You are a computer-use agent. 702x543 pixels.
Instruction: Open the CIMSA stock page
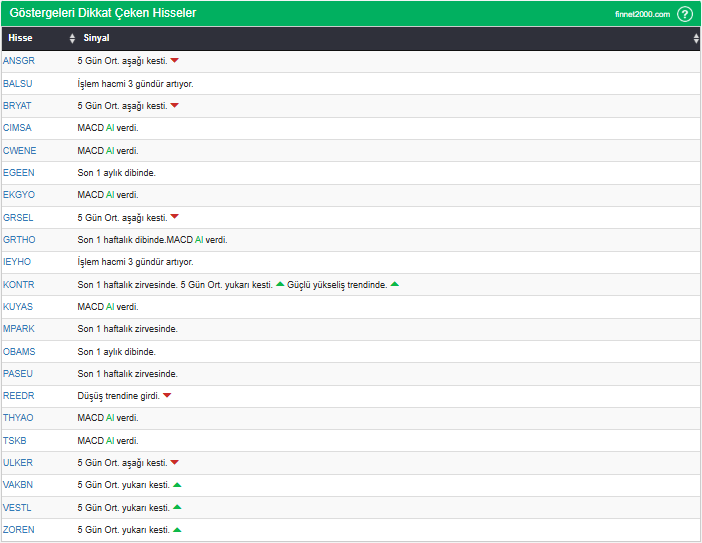point(17,128)
